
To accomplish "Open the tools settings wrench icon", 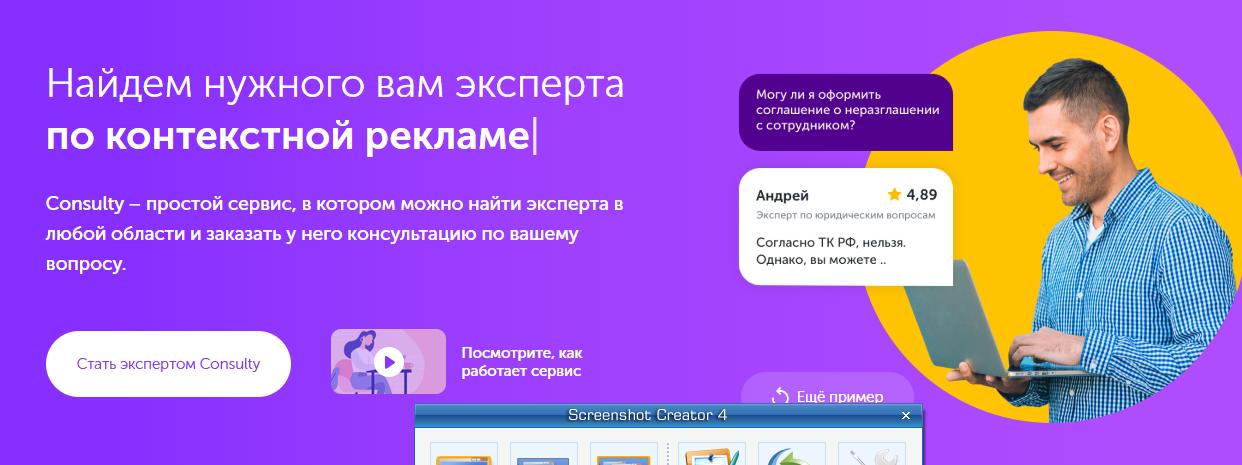I will [x=871, y=454].
